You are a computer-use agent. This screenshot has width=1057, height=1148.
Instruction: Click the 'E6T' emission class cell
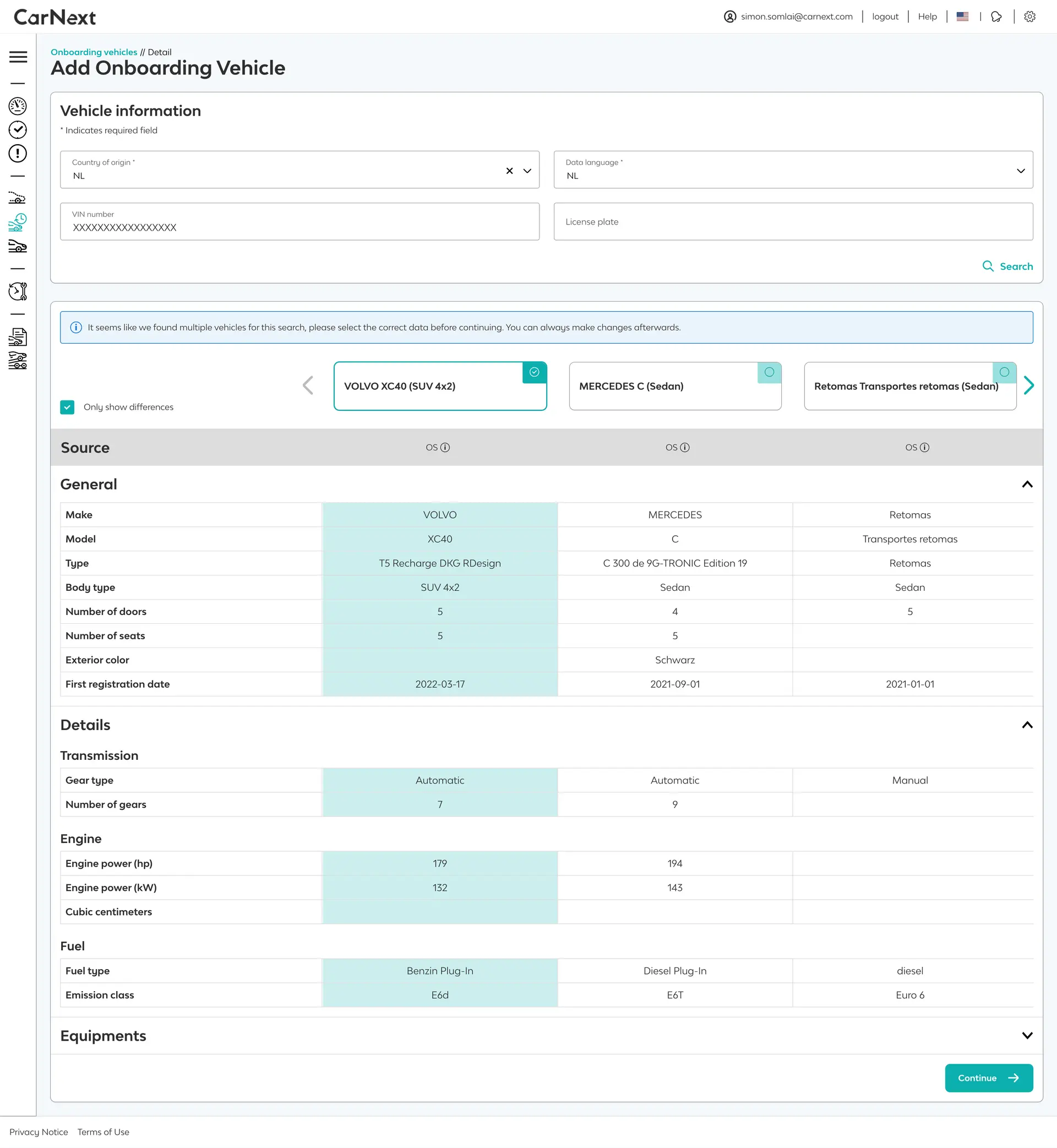[675, 995]
